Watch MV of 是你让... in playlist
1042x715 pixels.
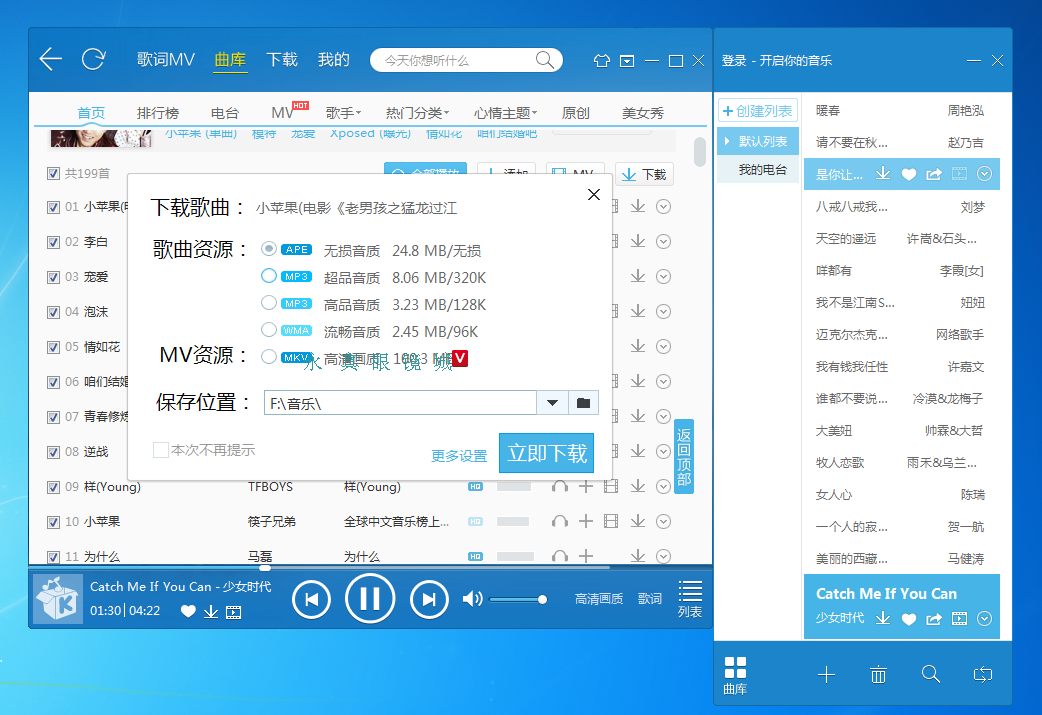pyautogui.click(x=960, y=174)
